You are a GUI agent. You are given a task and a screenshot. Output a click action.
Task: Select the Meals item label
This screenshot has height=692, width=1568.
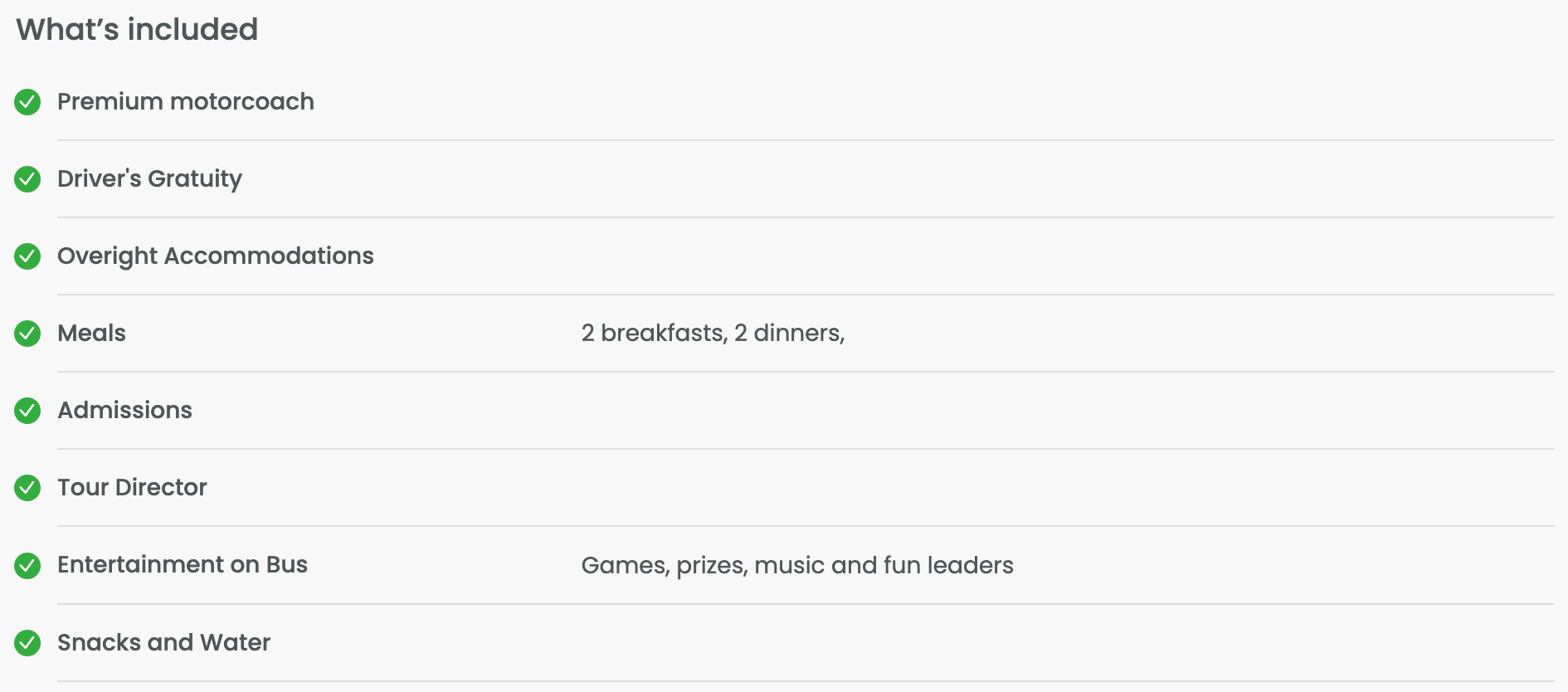pos(91,333)
